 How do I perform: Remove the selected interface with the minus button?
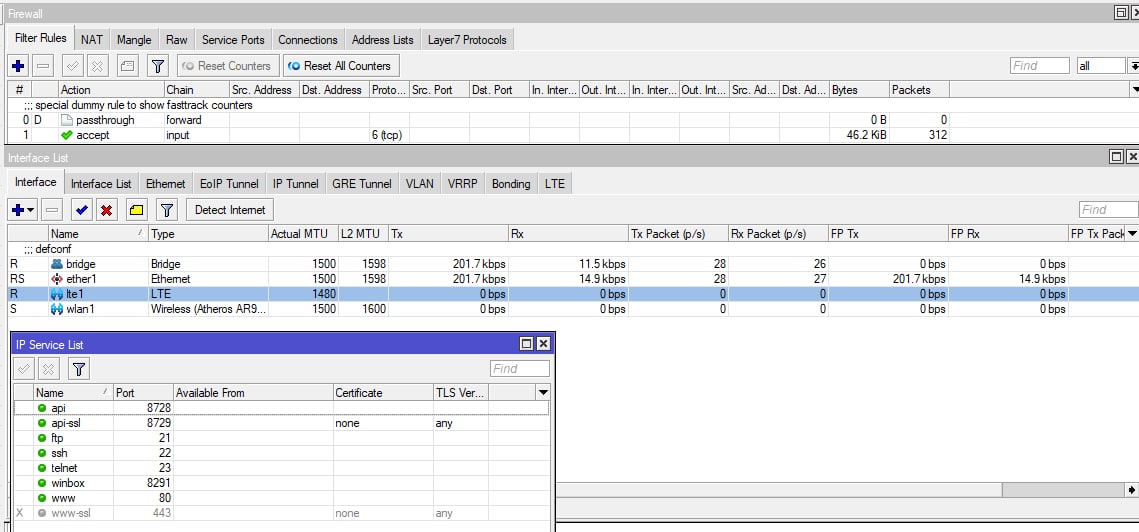coord(52,210)
